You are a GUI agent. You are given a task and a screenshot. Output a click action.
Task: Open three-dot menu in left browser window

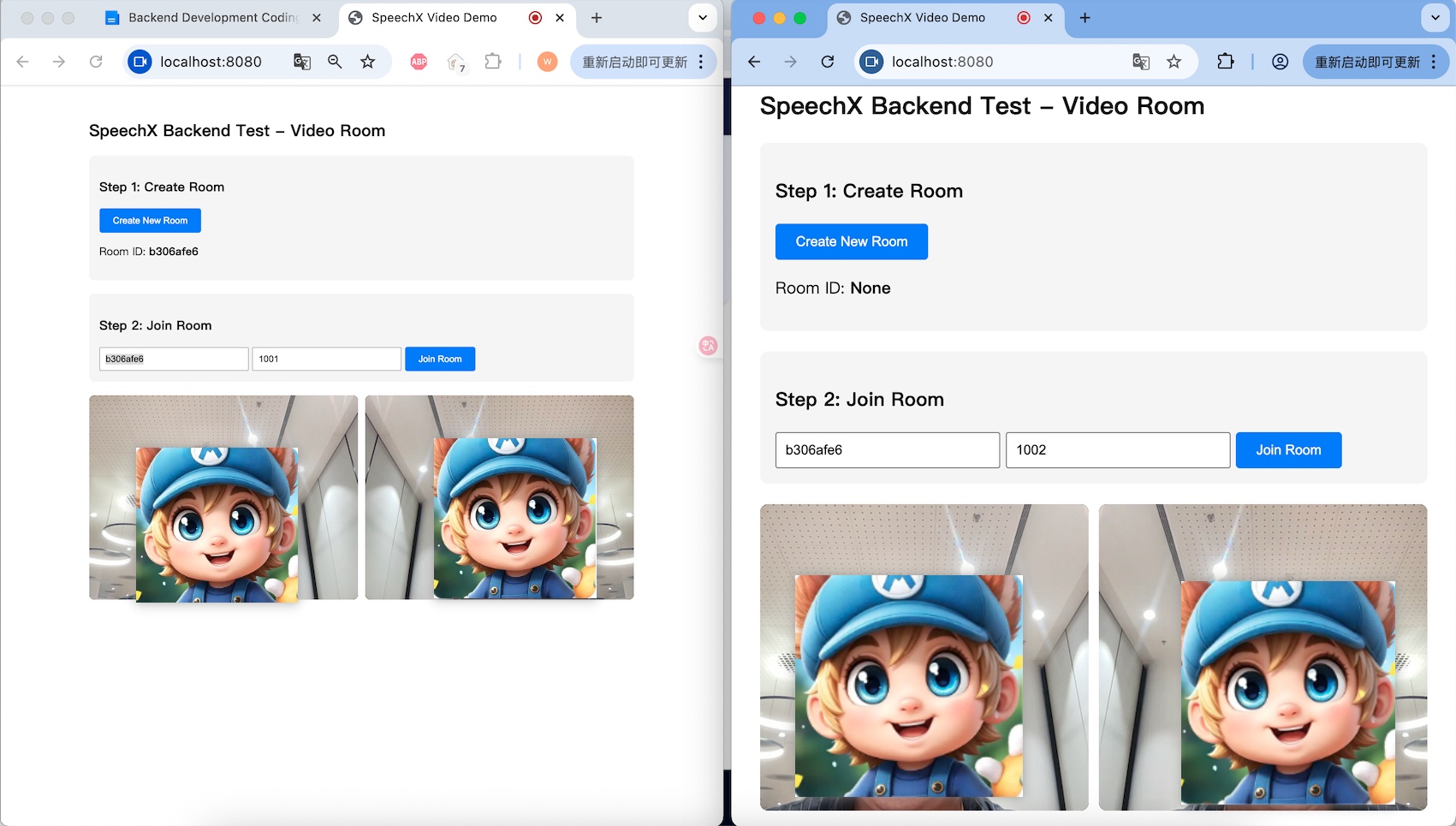click(701, 62)
